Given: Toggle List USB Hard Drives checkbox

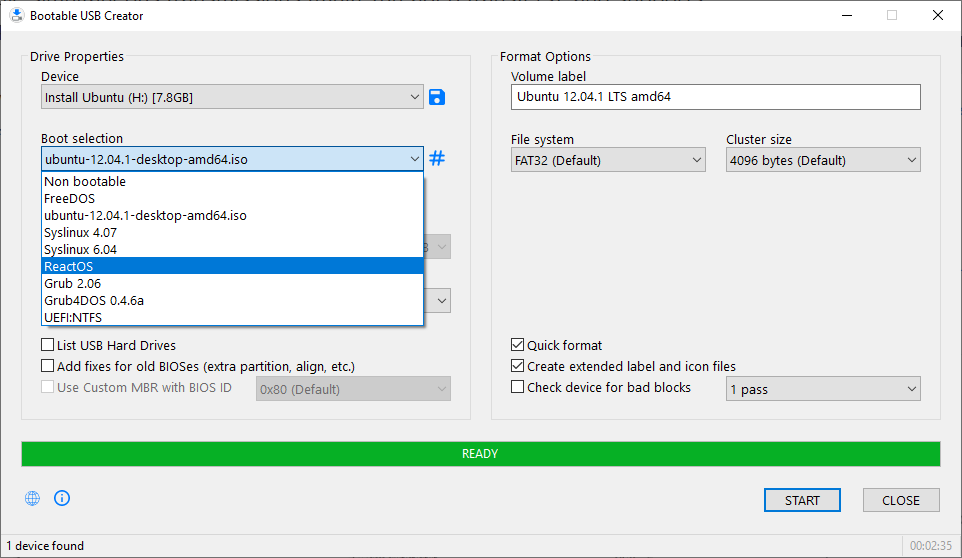Looking at the screenshot, I should (48, 345).
